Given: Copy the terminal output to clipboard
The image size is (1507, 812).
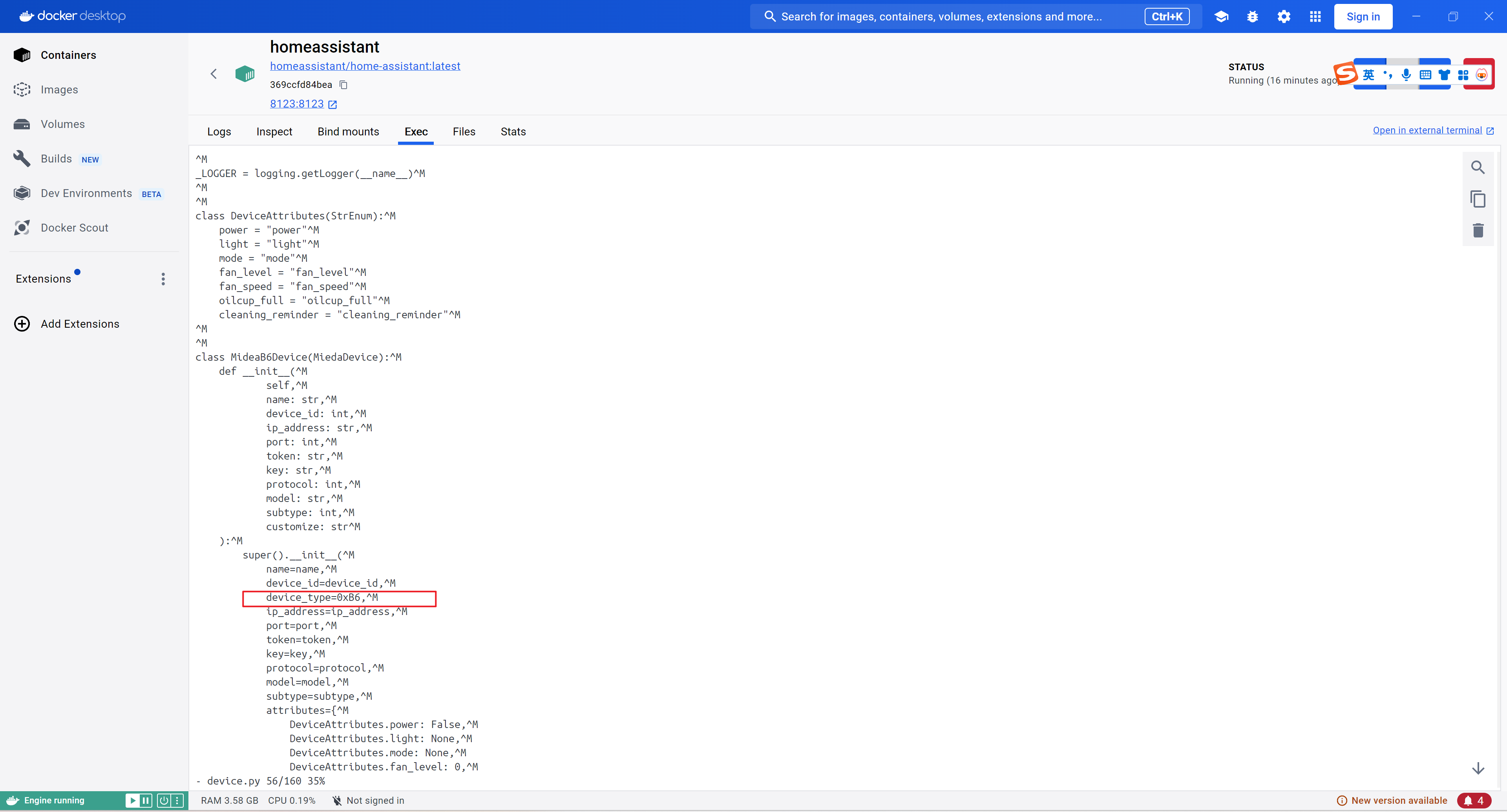Looking at the screenshot, I should click(x=1478, y=199).
